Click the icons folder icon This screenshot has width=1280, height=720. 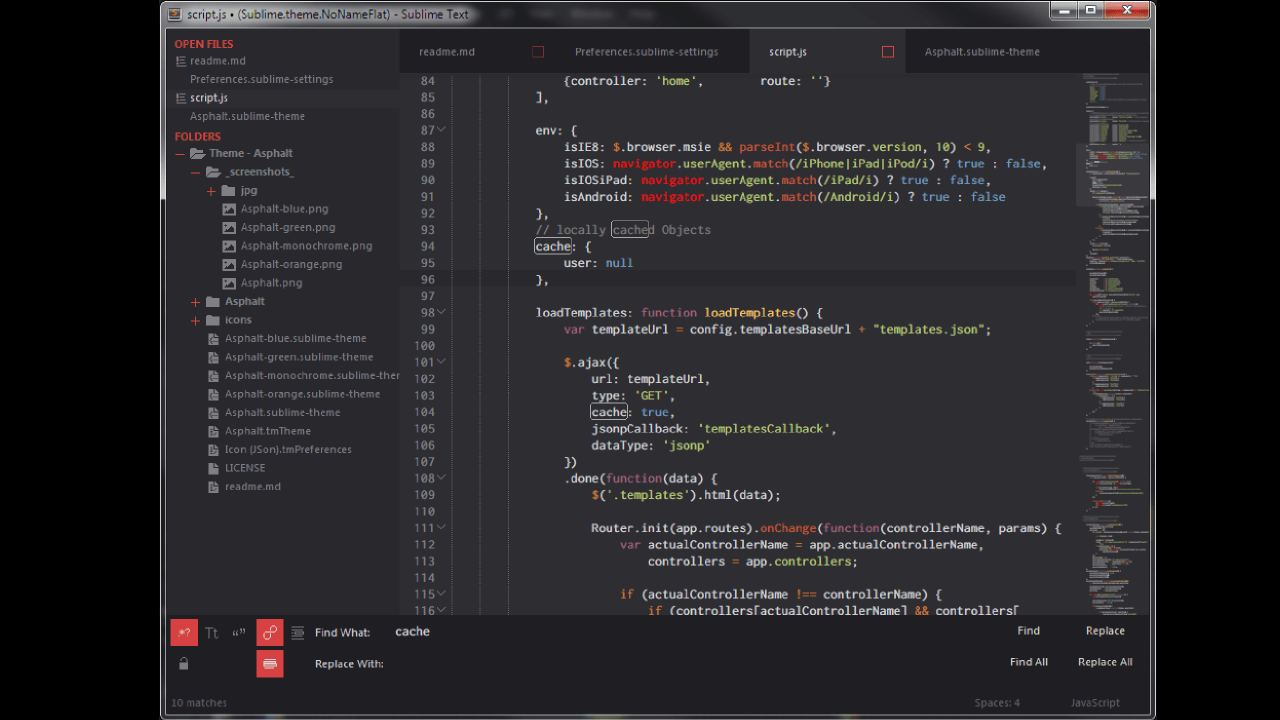[213, 320]
